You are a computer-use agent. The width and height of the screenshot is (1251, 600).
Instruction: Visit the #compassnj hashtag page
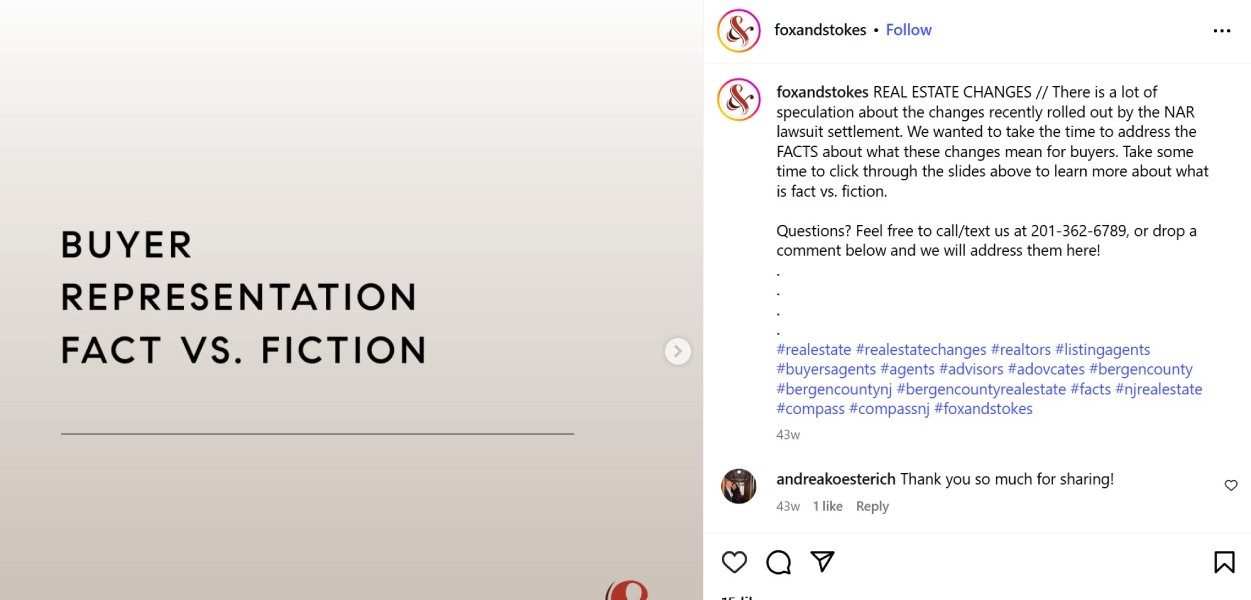[x=889, y=409]
